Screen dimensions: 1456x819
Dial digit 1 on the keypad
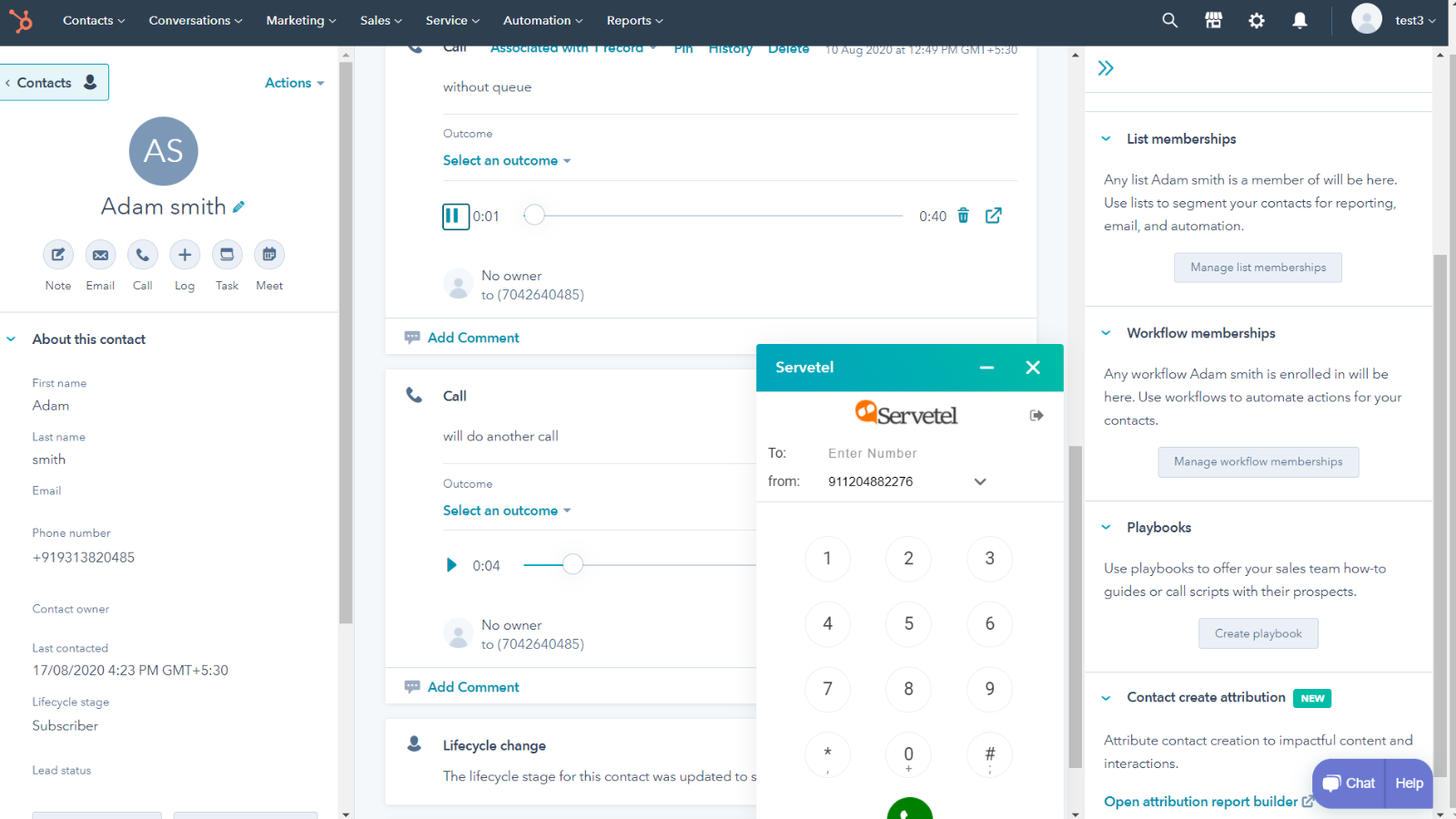(827, 559)
